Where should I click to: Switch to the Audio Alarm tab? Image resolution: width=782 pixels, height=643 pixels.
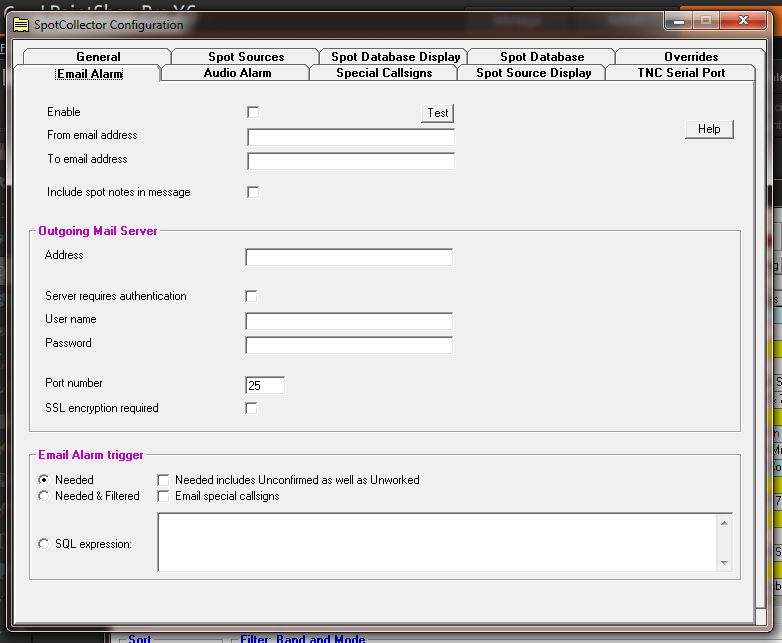point(237,73)
